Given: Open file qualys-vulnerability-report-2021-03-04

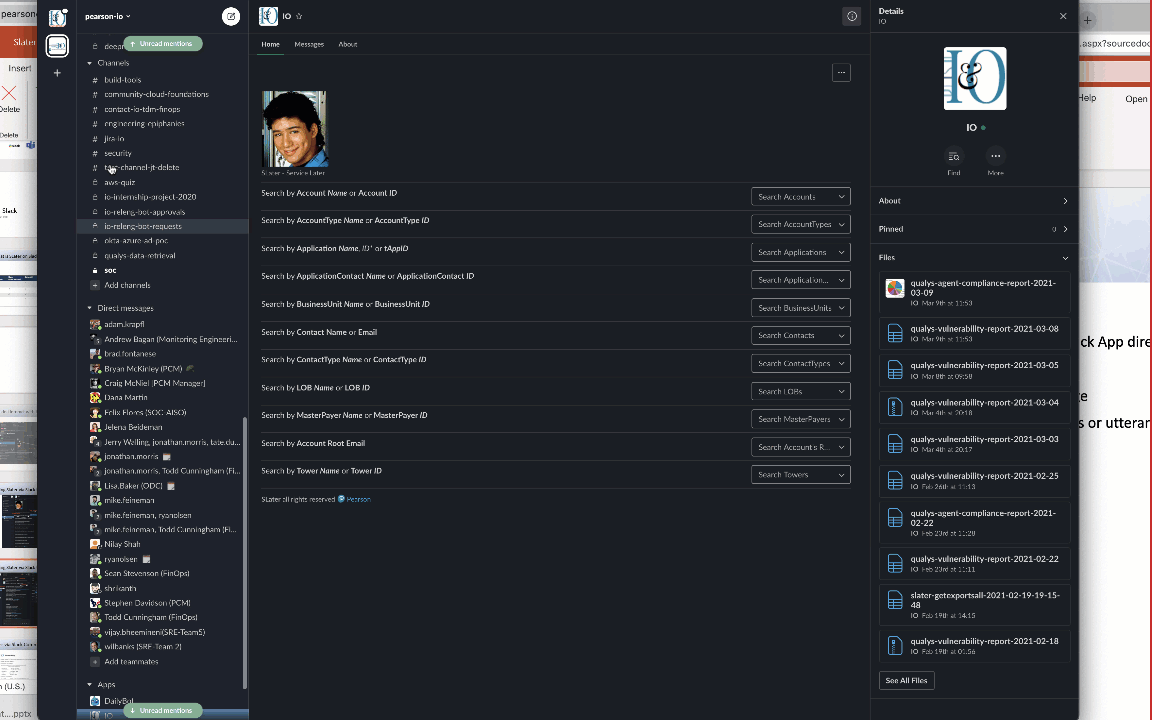Looking at the screenshot, I should pyautogui.click(x=974, y=407).
